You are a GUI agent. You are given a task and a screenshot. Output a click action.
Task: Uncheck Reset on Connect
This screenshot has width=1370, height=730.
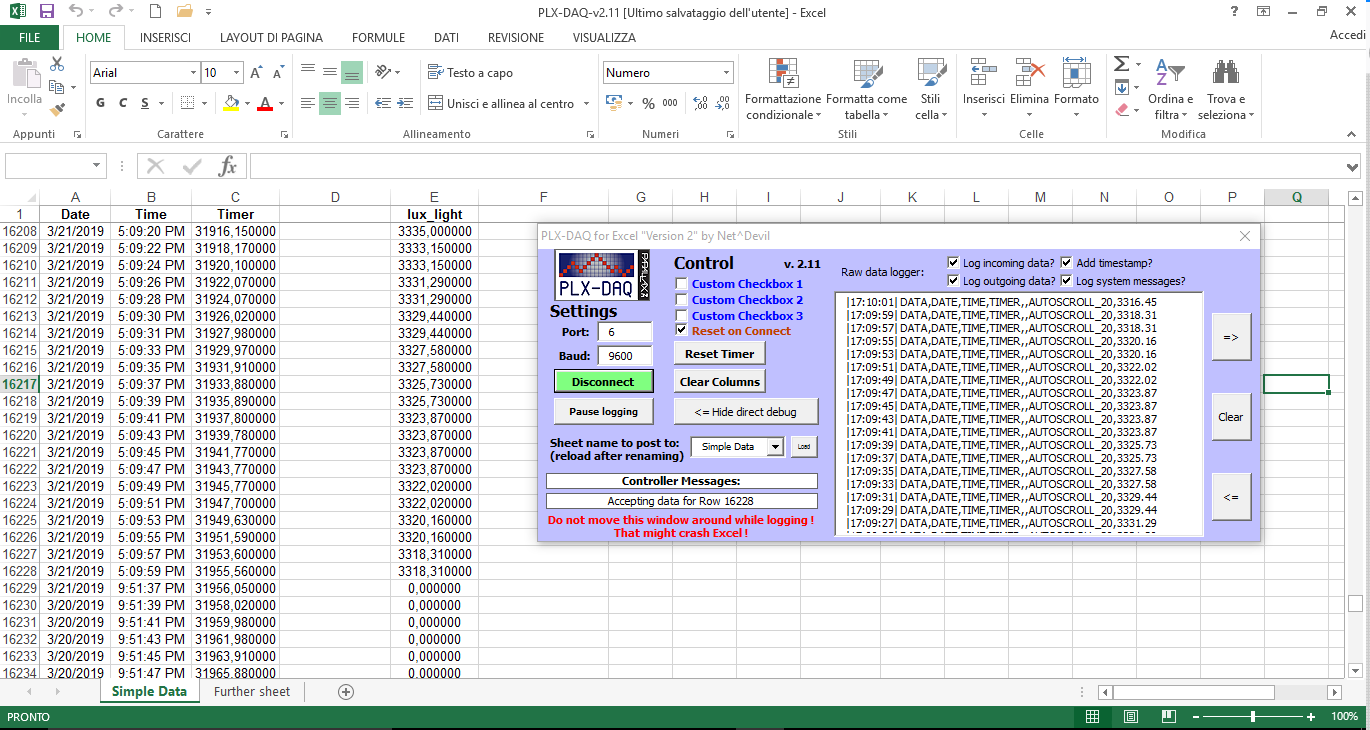(682, 331)
